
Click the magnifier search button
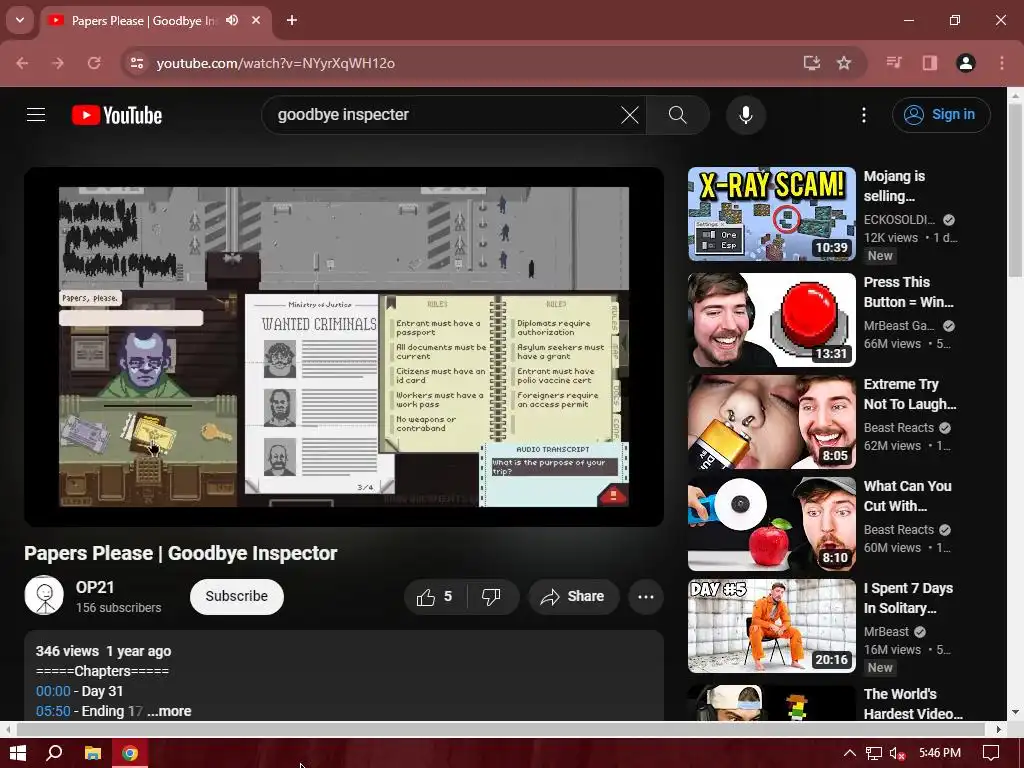678,115
